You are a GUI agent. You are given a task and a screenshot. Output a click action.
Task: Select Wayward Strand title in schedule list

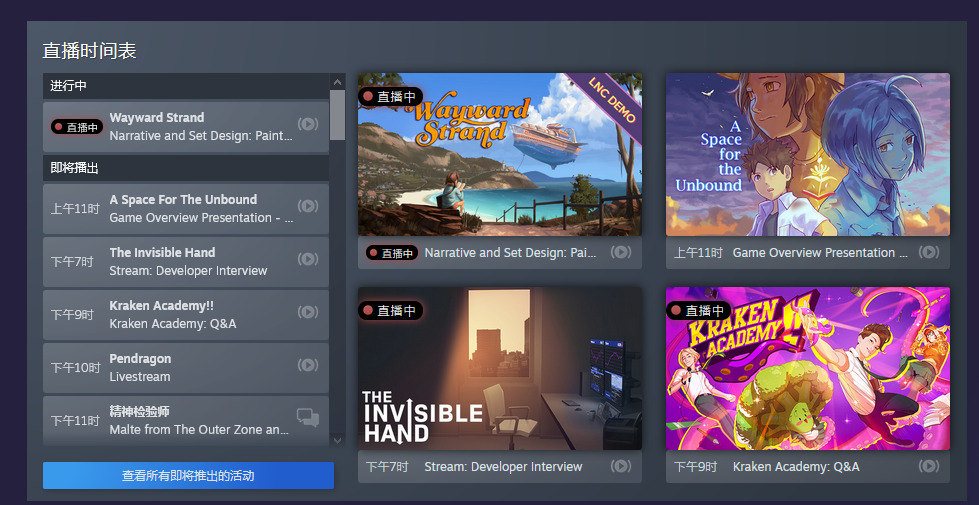pyautogui.click(x=157, y=117)
